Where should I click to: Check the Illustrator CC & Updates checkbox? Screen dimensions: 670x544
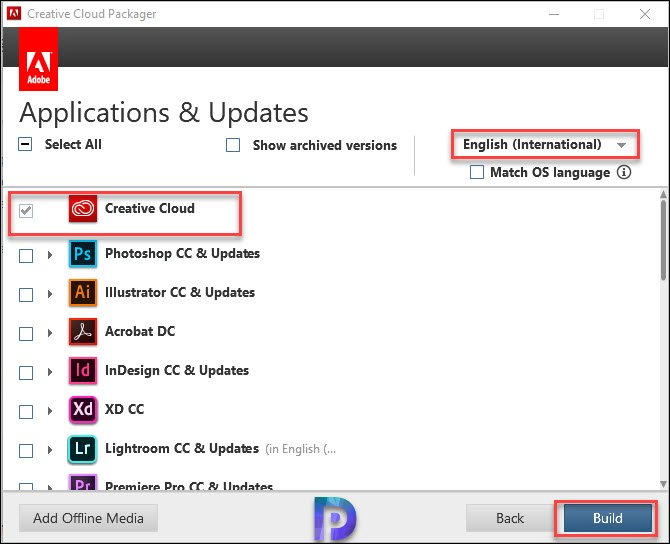point(26,295)
